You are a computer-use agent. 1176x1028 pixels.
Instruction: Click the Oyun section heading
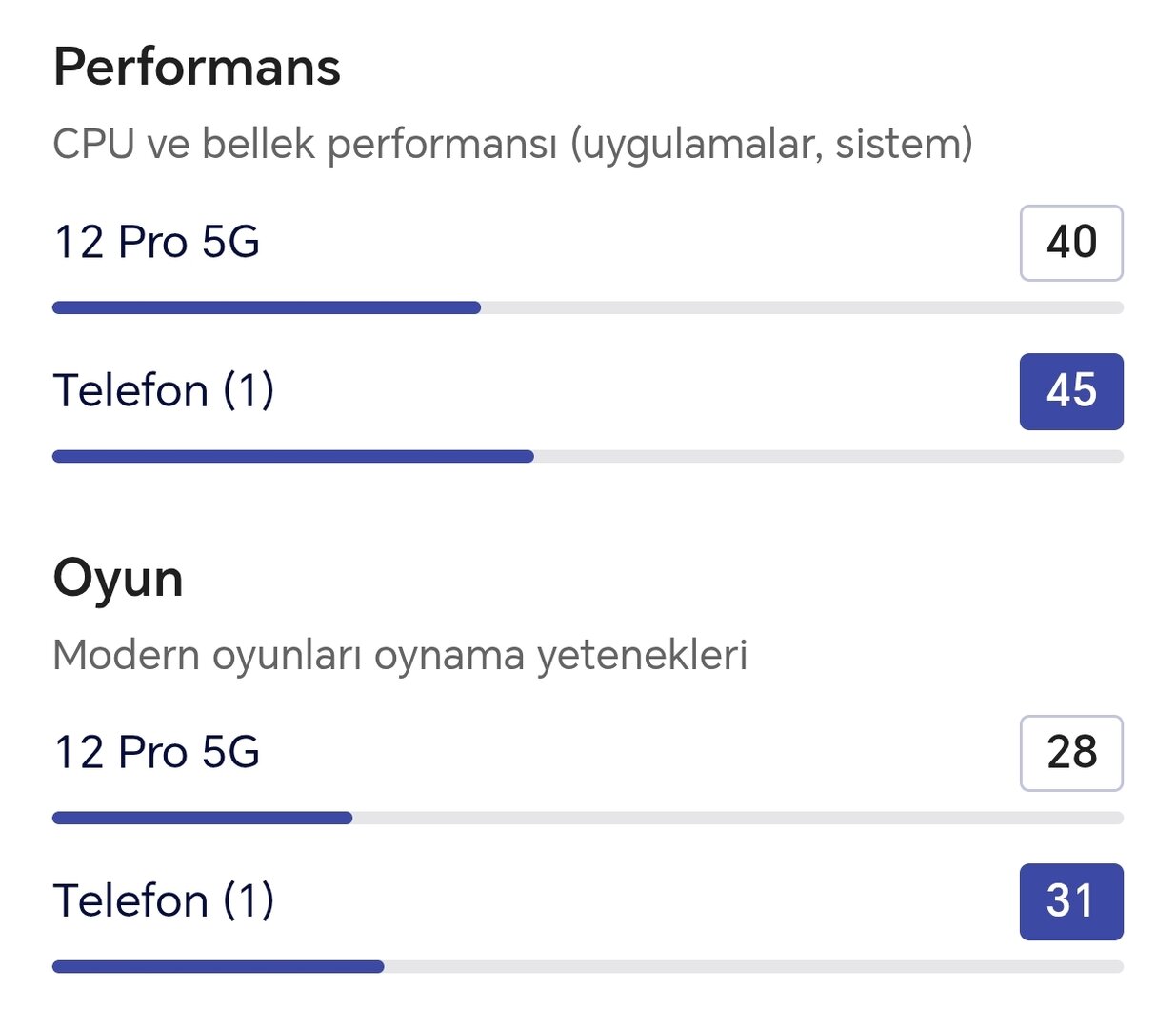point(118,579)
